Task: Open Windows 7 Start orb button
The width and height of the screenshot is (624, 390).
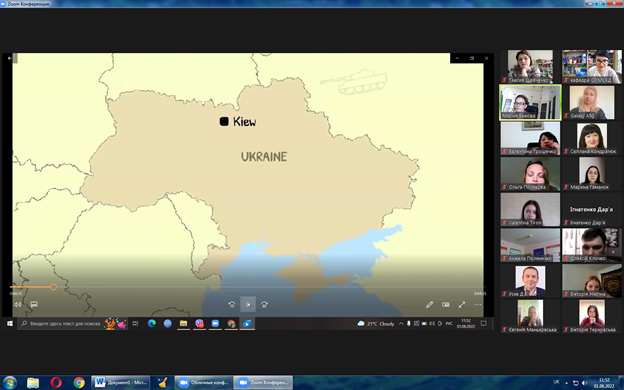Action: coord(10,383)
